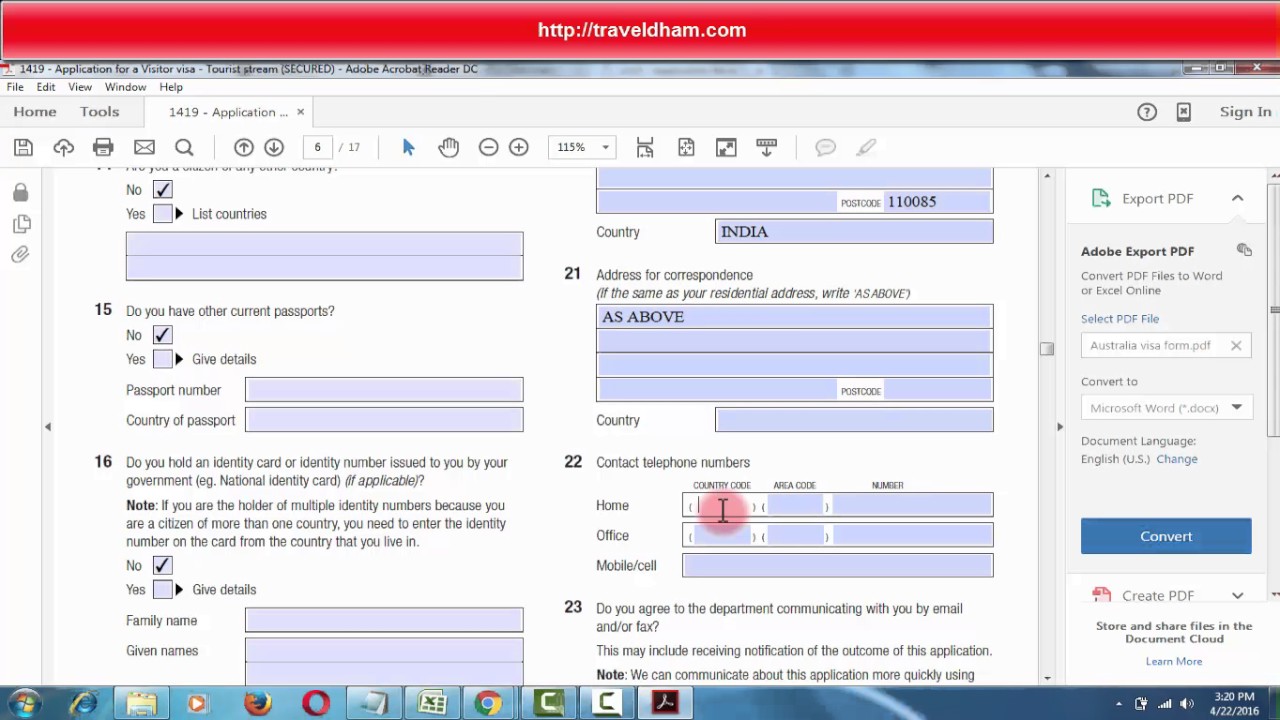Print the document with printer icon
The width and height of the screenshot is (1280, 720).
coord(103,148)
